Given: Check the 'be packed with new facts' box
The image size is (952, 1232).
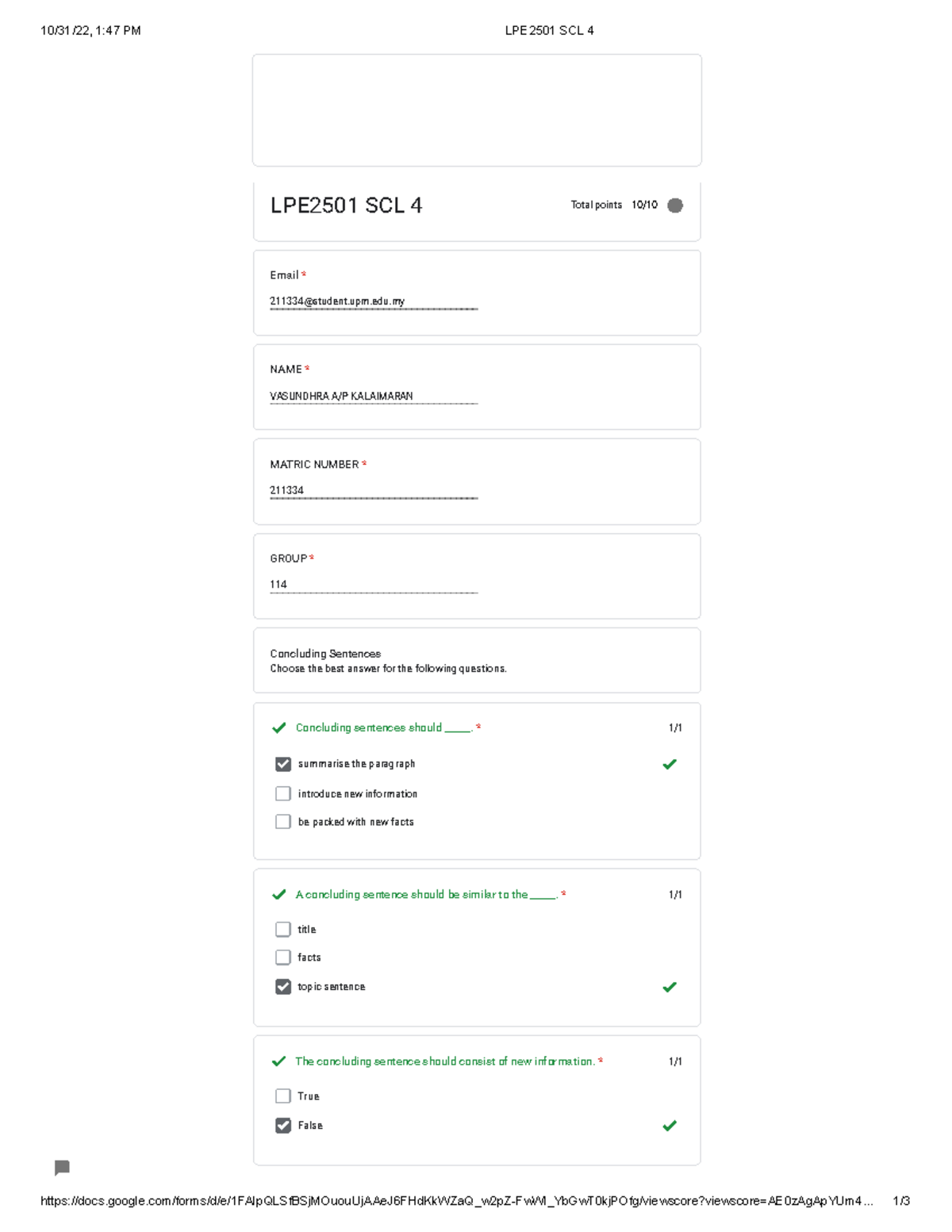Looking at the screenshot, I should pyautogui.click(x=283, y=822).
